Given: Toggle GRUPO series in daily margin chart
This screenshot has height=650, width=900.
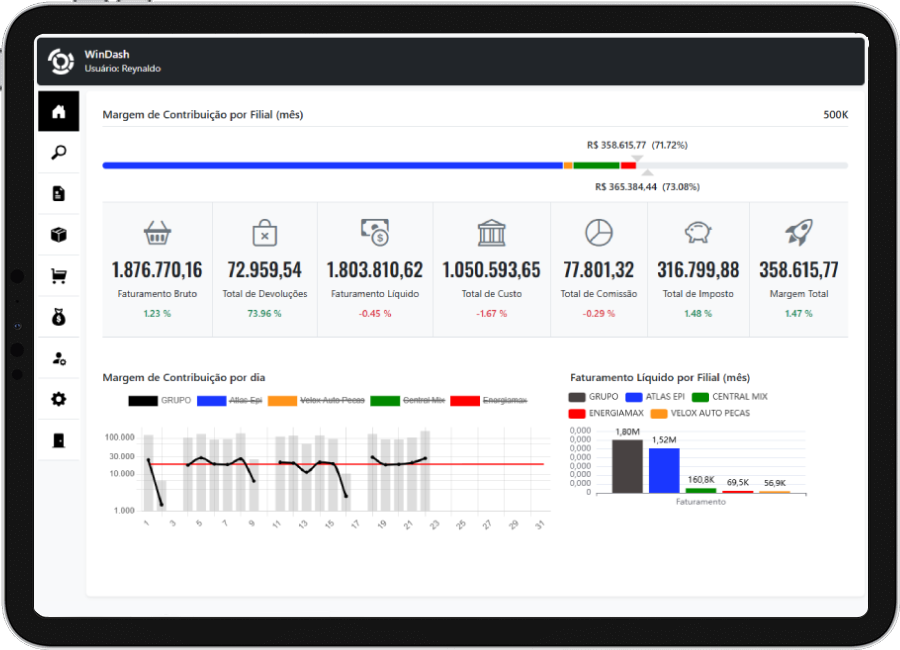Looking at the screenshot, I should pos(160,400).
